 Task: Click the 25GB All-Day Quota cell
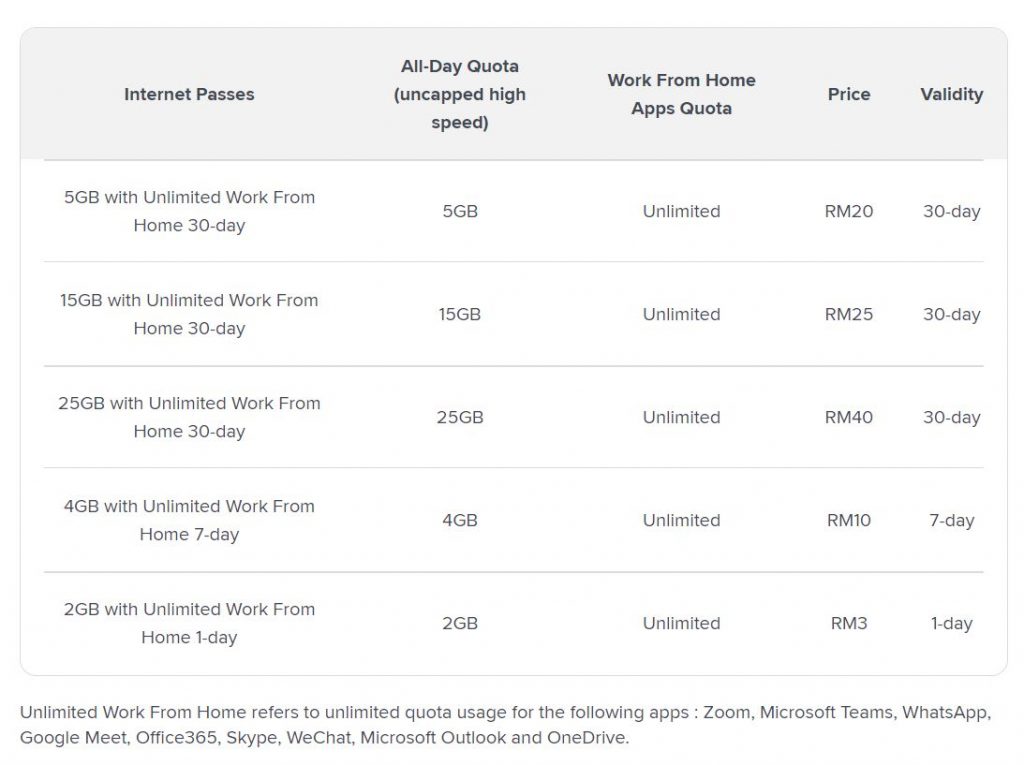pos(460,417)
